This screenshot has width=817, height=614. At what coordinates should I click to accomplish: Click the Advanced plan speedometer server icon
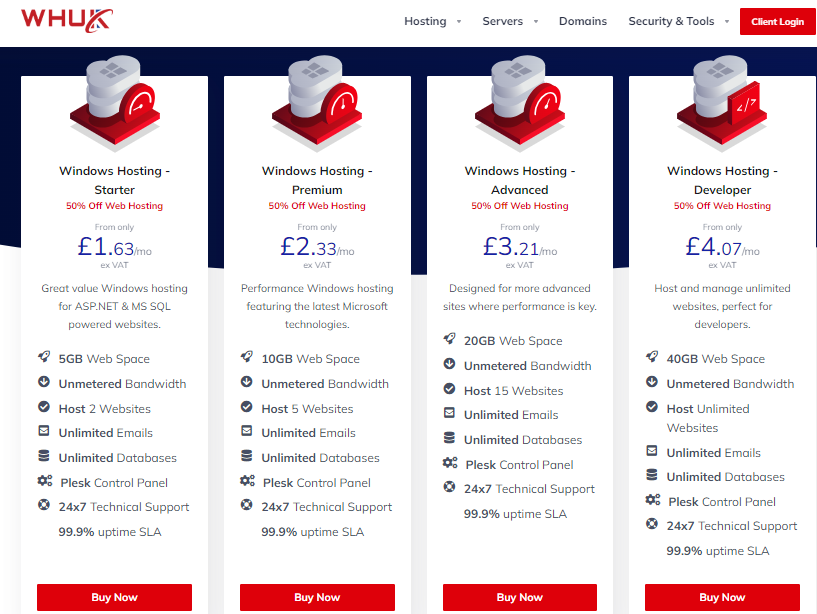[x=519, y=101]
